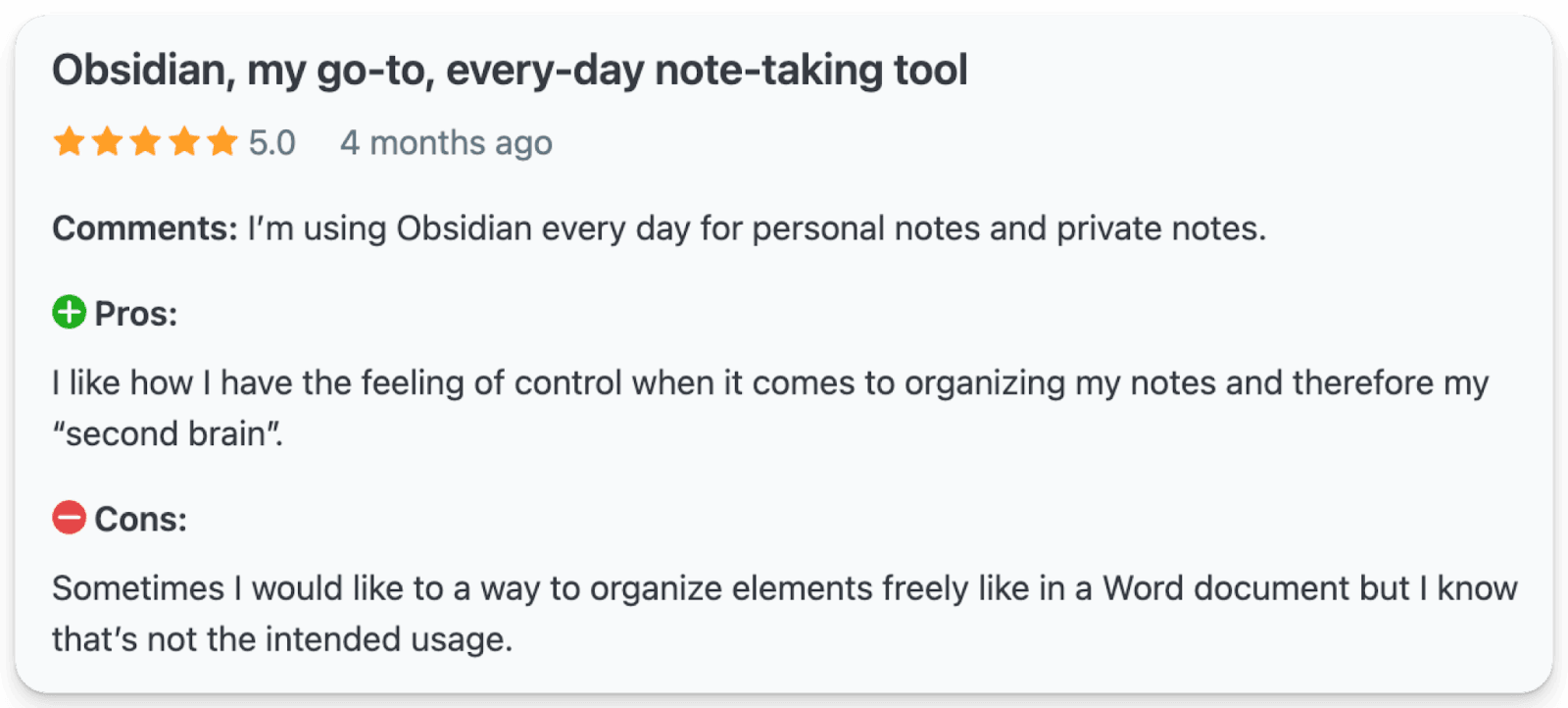Click the second orange rating star
This screenshot has width=1568, height=708.
pyautogui.click(x=107, y=142)
